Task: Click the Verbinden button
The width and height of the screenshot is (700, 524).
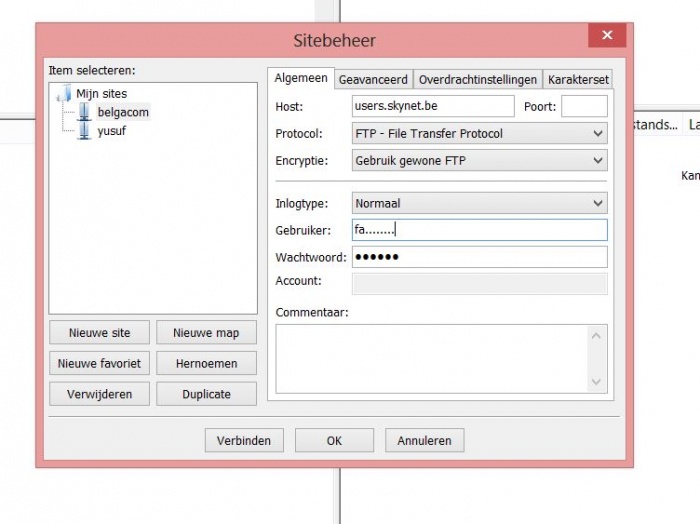Action: pyautogui.click(x=244, y=441)
